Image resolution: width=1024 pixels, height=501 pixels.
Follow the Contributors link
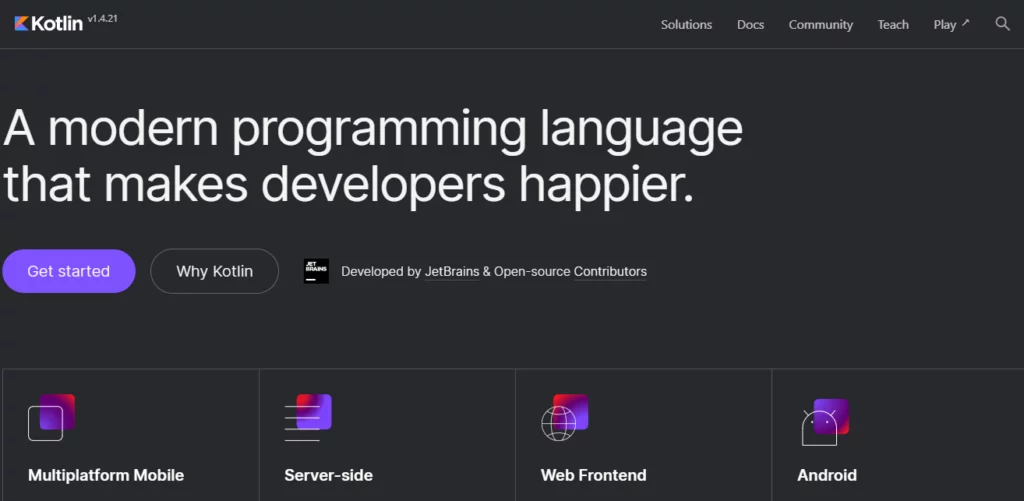tap(610, 272)
